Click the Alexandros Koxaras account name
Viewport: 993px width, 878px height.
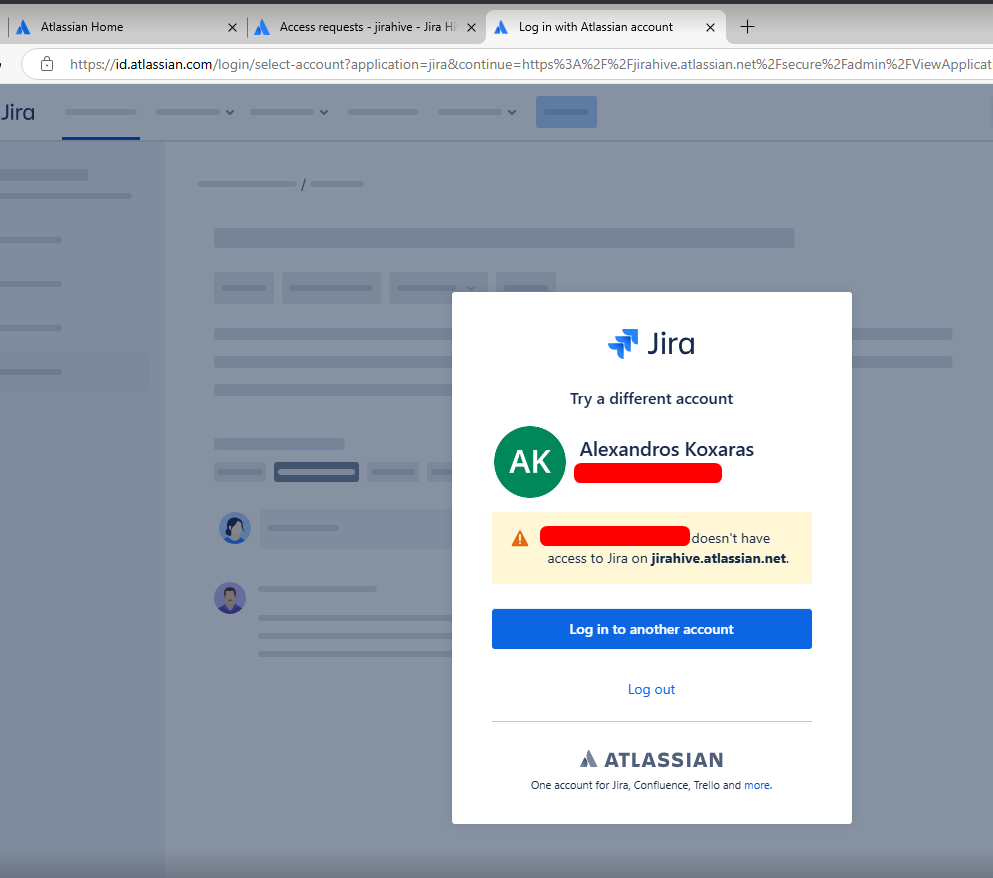point(666,449)
